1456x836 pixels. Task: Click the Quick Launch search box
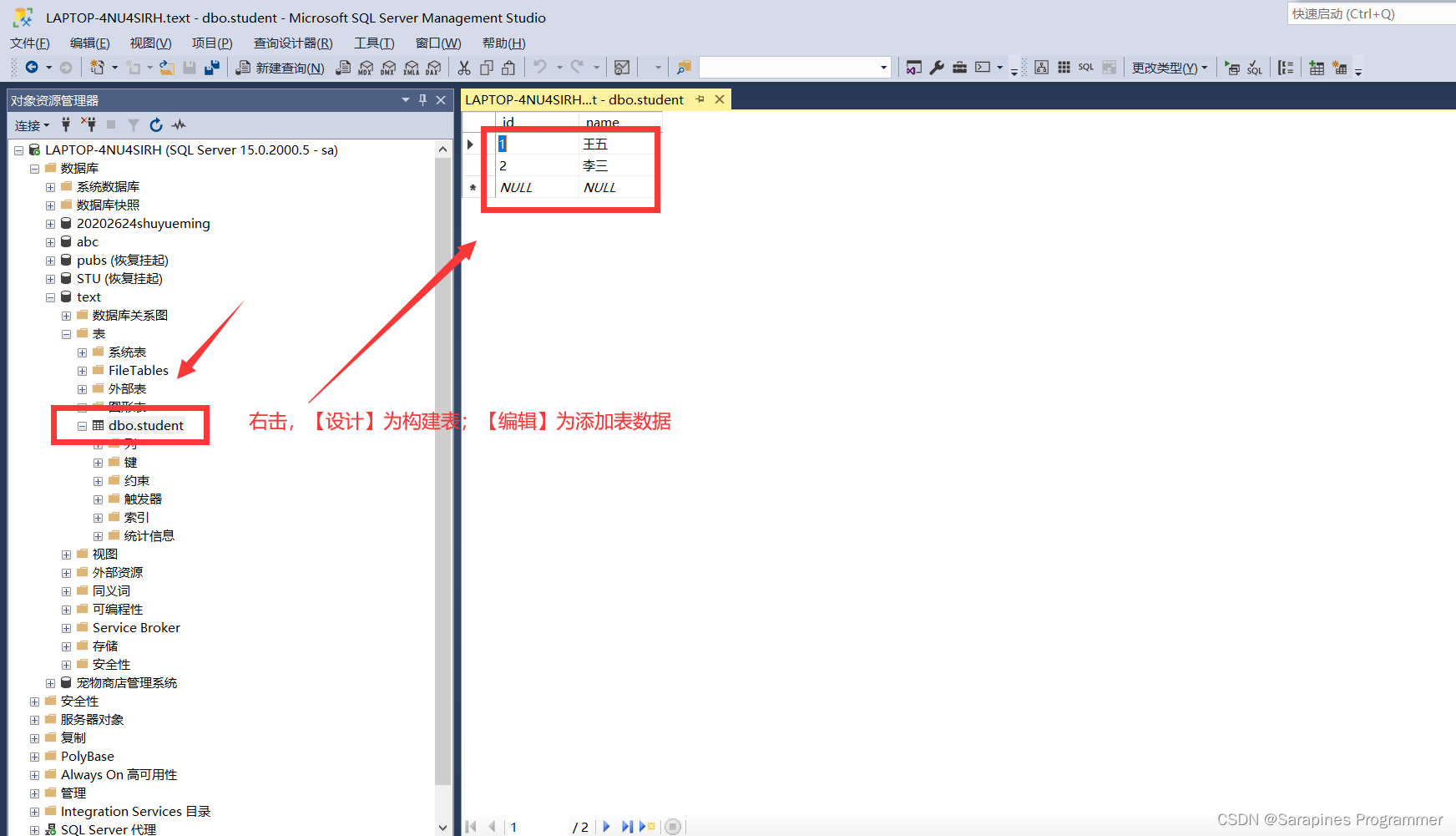(1372, 14)
